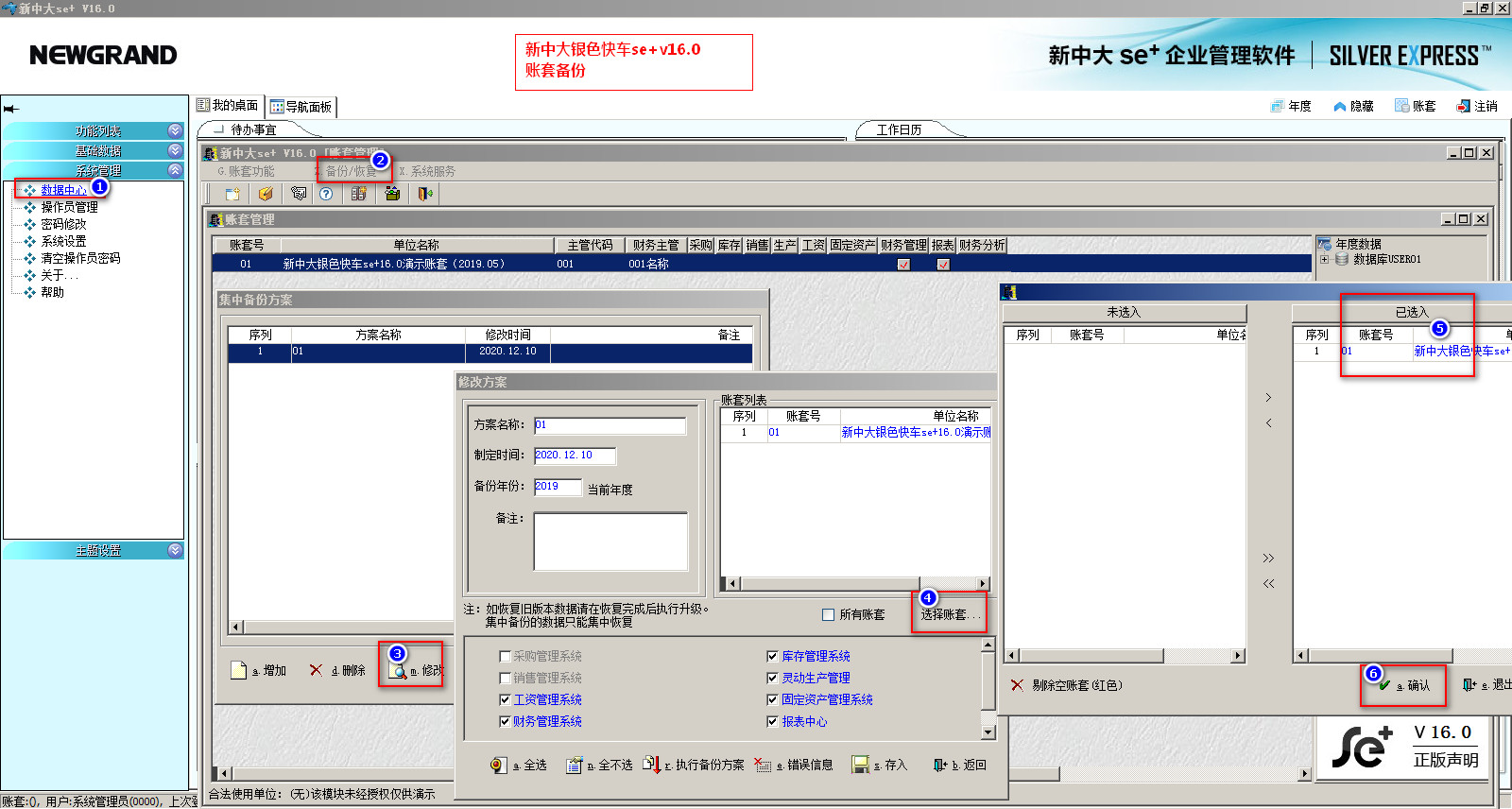The image size is (1512, 809).
Task: Click the 隐藏 hide icon in header
Action: (x=1339, y=106)
